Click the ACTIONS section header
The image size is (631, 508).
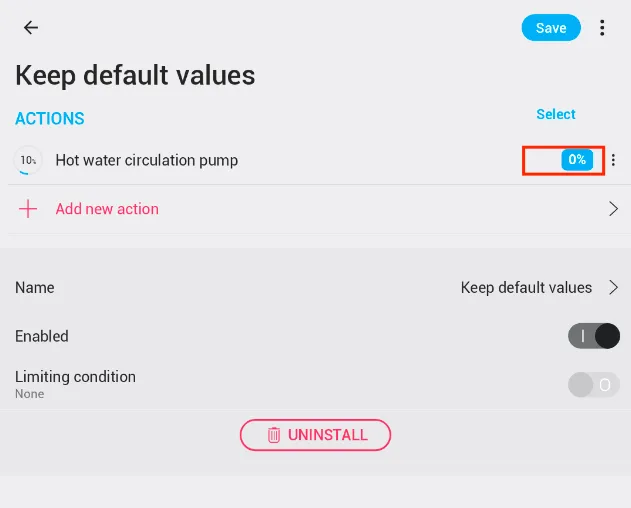tap(50, 119)
